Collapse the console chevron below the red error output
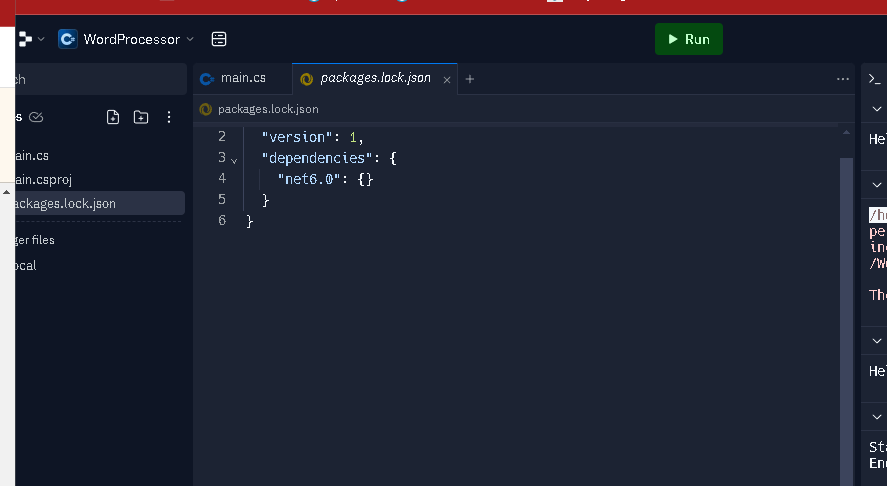This screenshot has height=486, width=887. click(x=877, y=341)
